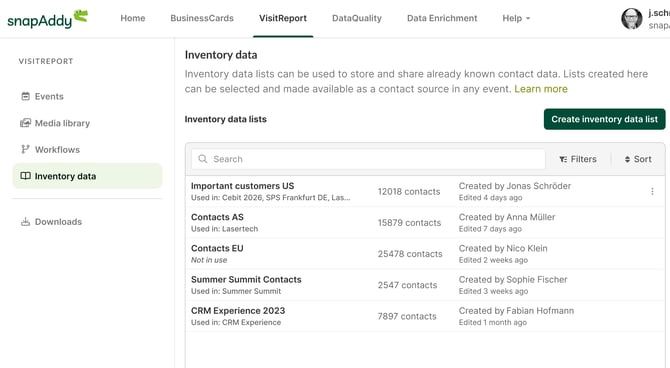Screen dimensions: 670x368
Task: Follow the Learn more link
Action: 541,89
